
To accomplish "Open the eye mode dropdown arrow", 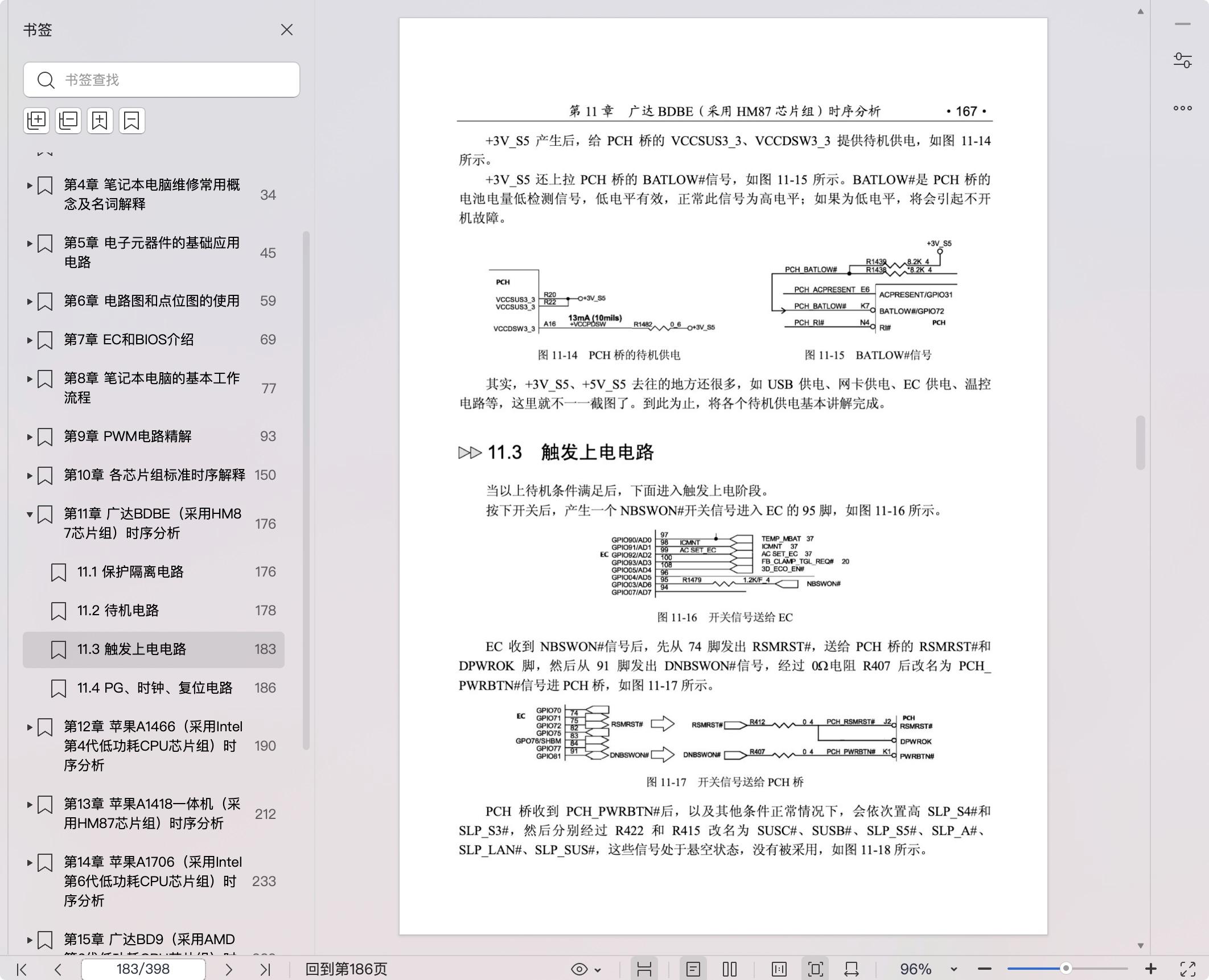I will pyautogui.click(x=598, y=970).
